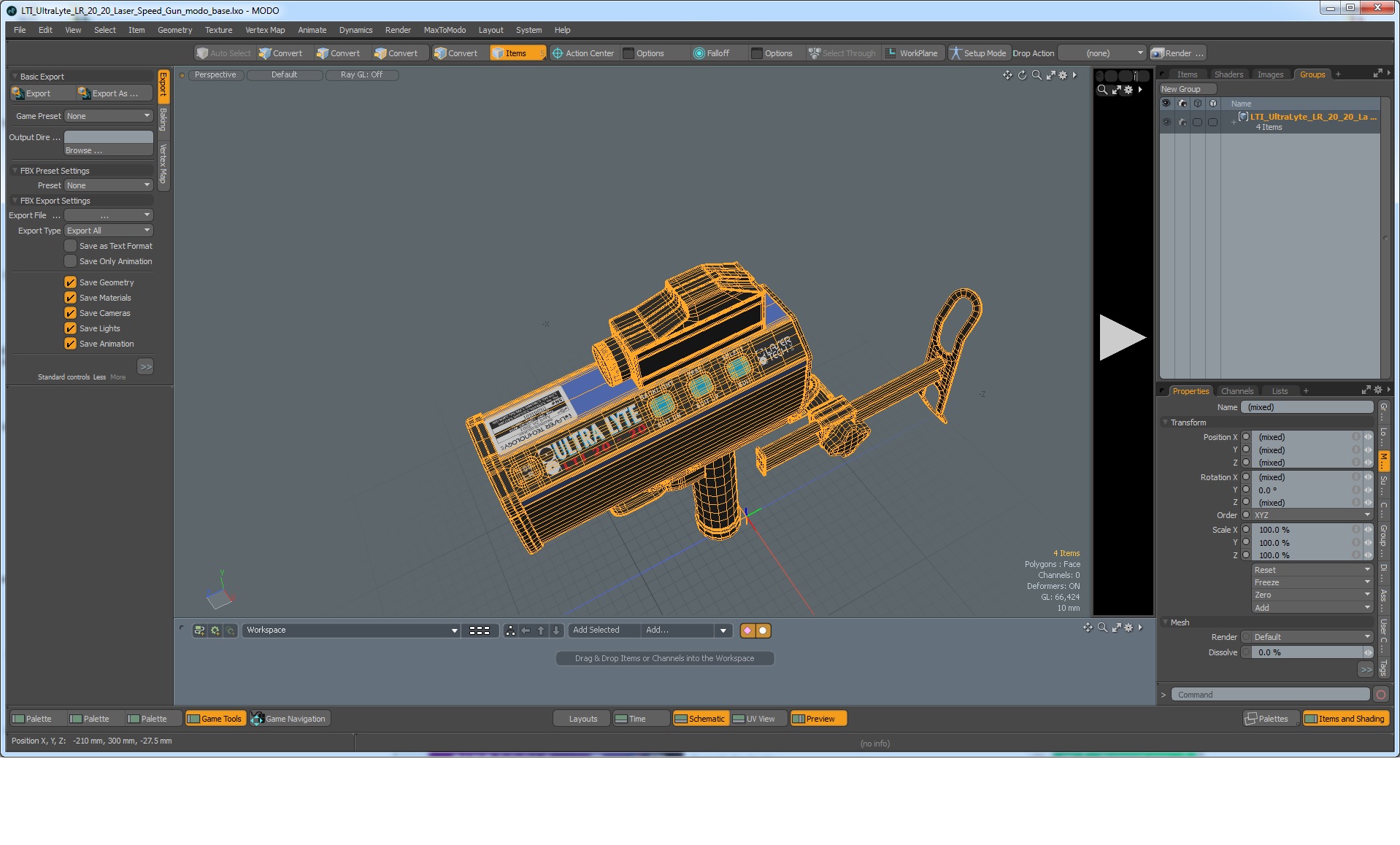Image resolution: width=1400 pixels, height=845 pixels.
Task: Click Ray GL: Off button
Action: 361,74
